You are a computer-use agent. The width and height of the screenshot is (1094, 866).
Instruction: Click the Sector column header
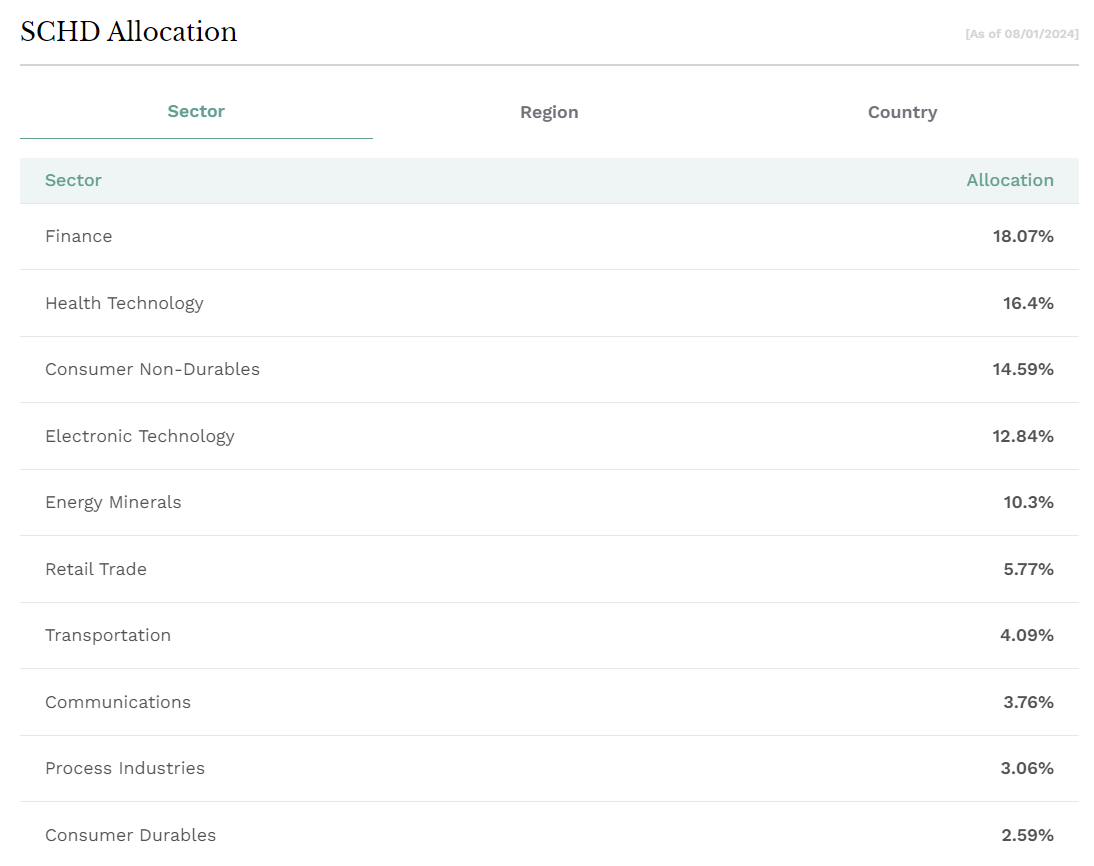click(x=73, y=180)
